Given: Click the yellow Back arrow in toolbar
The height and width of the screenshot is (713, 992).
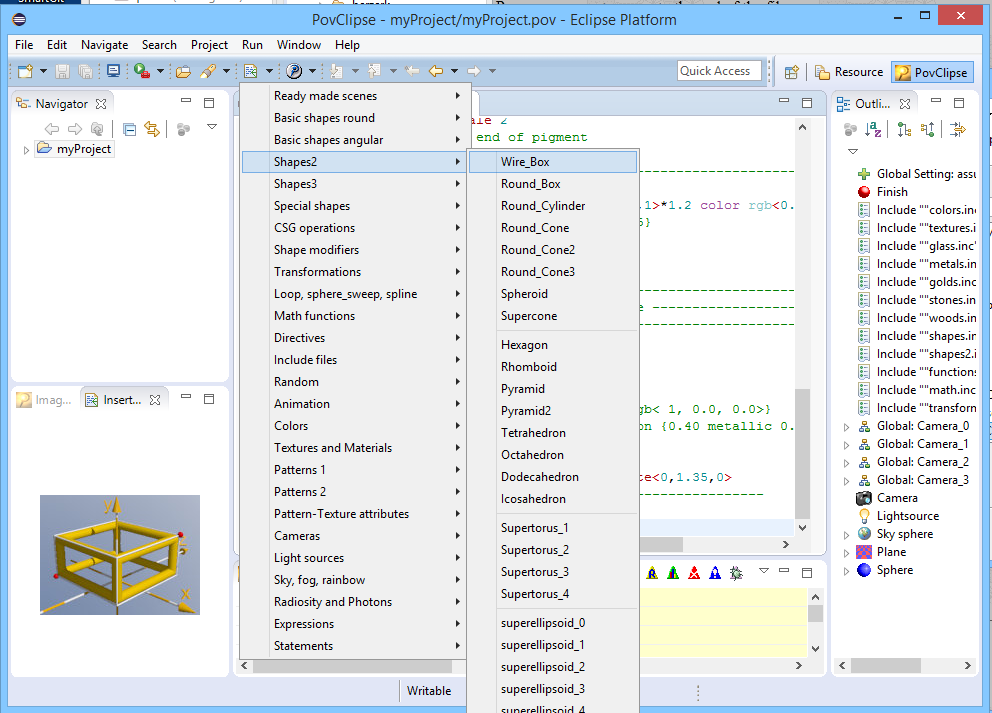Looking at the screenshot, I should [x=436, y=71].
